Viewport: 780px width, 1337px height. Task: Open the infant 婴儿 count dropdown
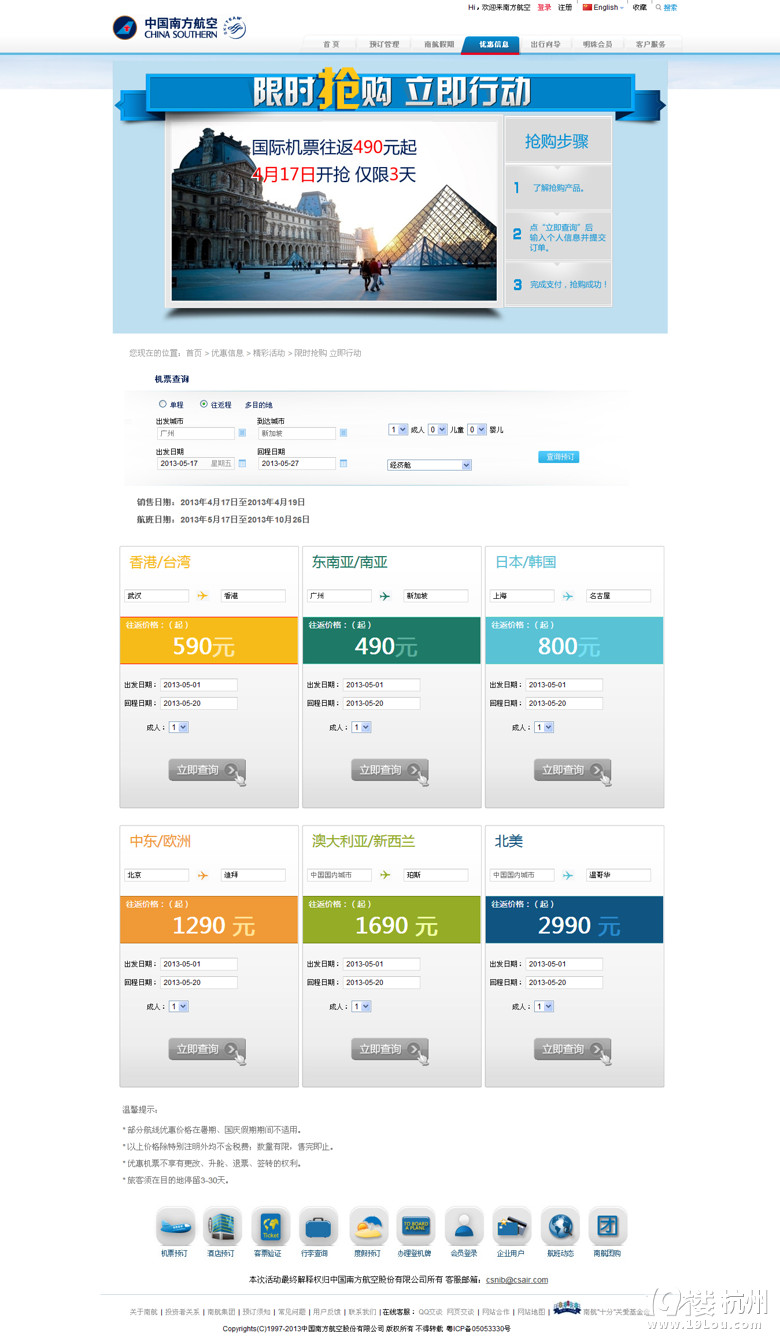pyautogui.click(x=477, y=429)
